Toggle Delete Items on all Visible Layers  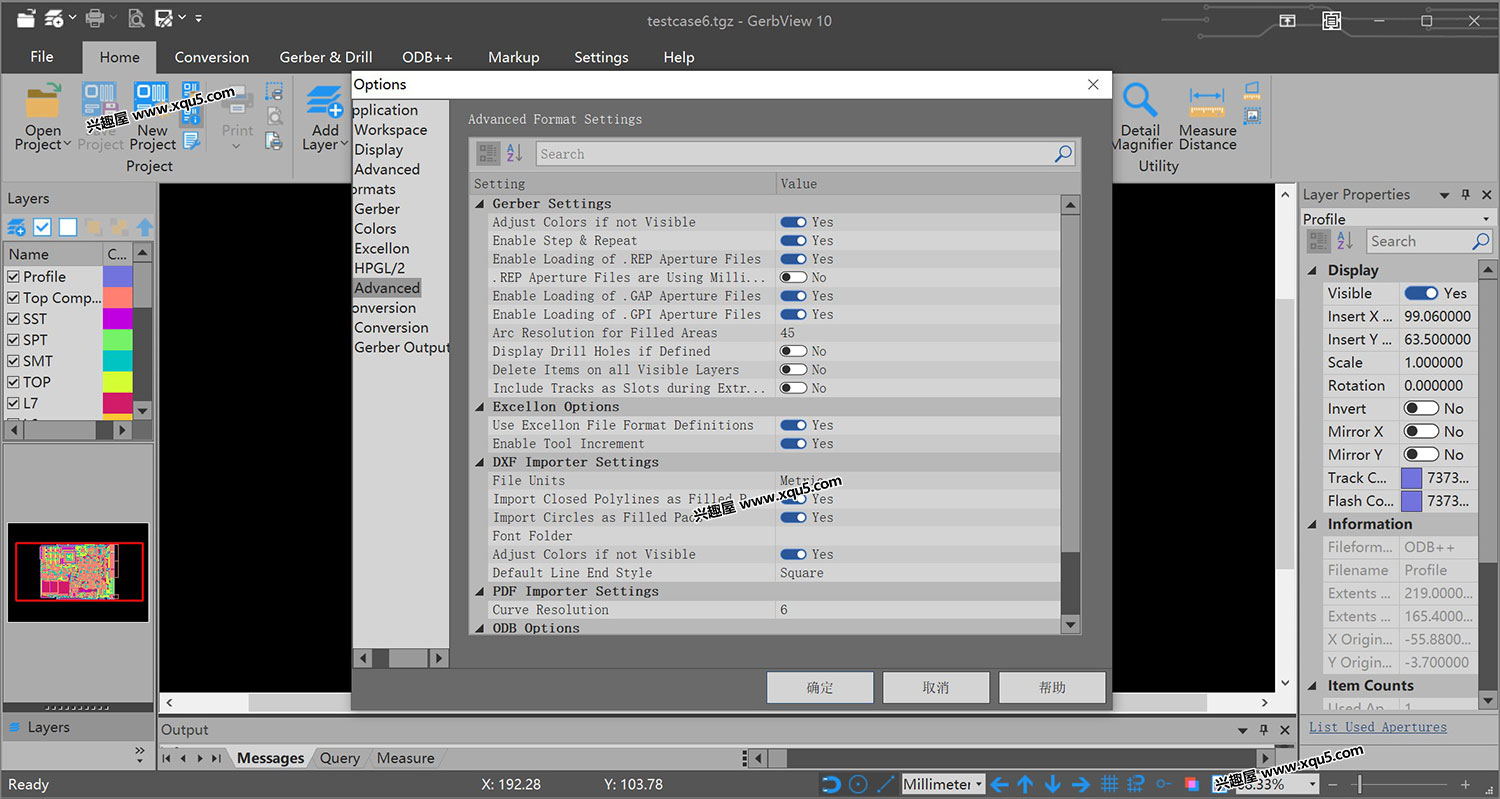[x=794, y=369]
